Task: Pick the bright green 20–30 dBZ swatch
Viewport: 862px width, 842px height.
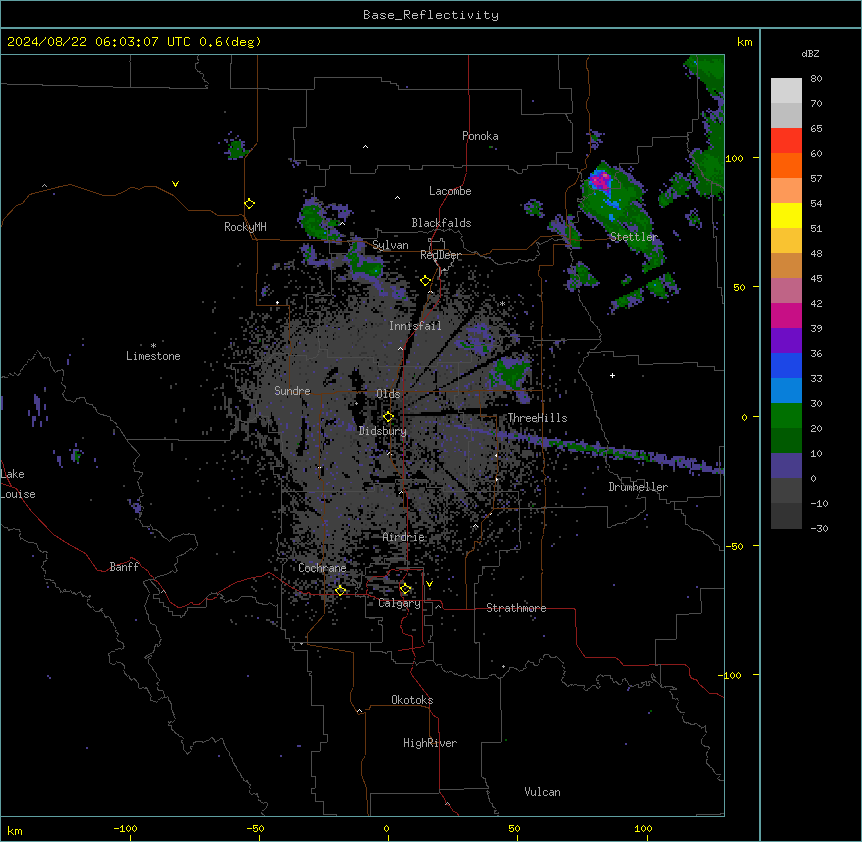Action: pos(786,416)
